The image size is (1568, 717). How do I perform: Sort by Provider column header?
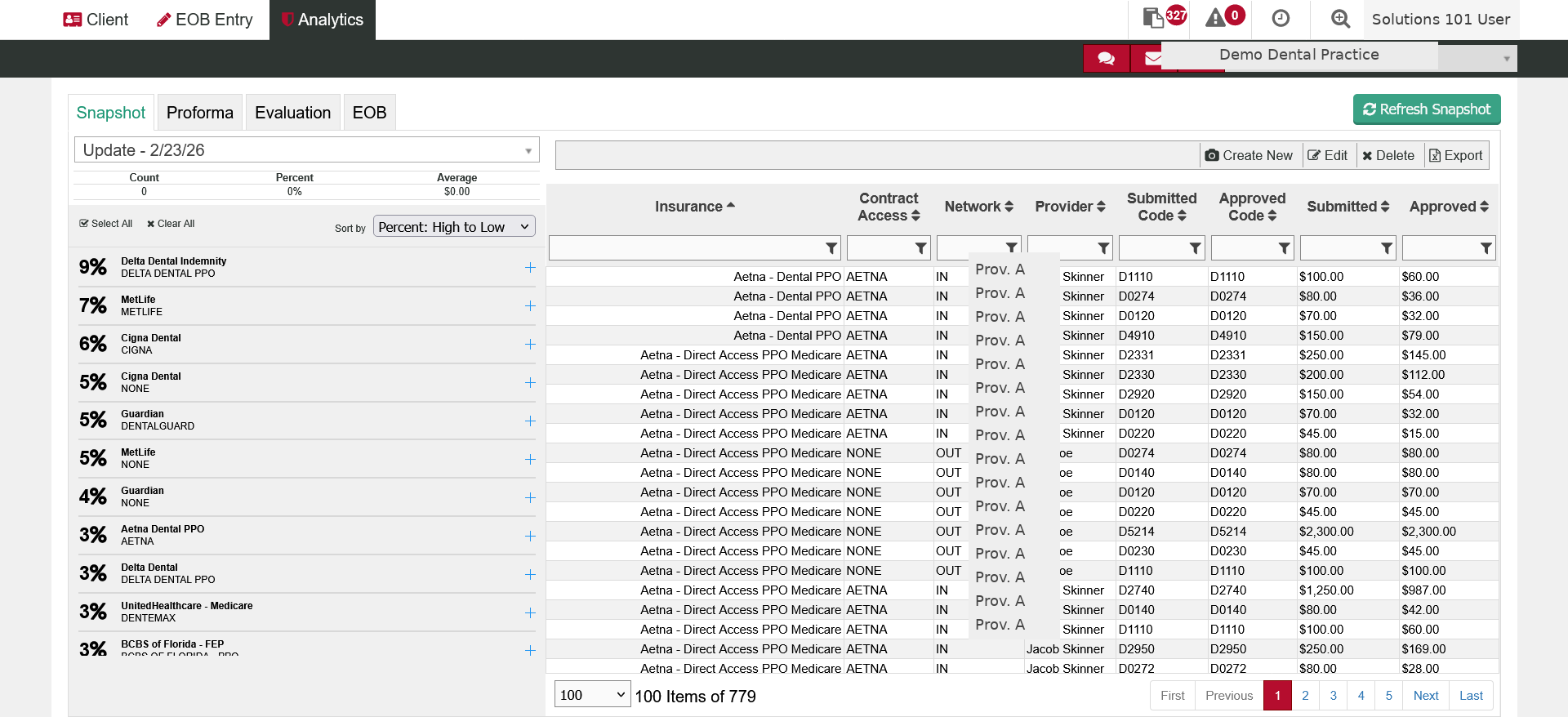click(x=1070, y=207)
